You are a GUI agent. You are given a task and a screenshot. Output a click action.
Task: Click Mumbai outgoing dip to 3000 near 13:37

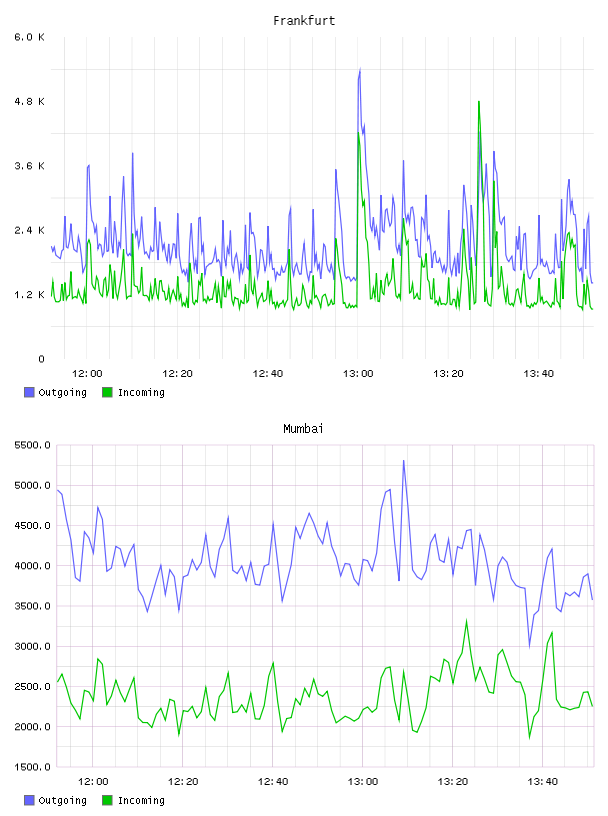pos(529,645)
